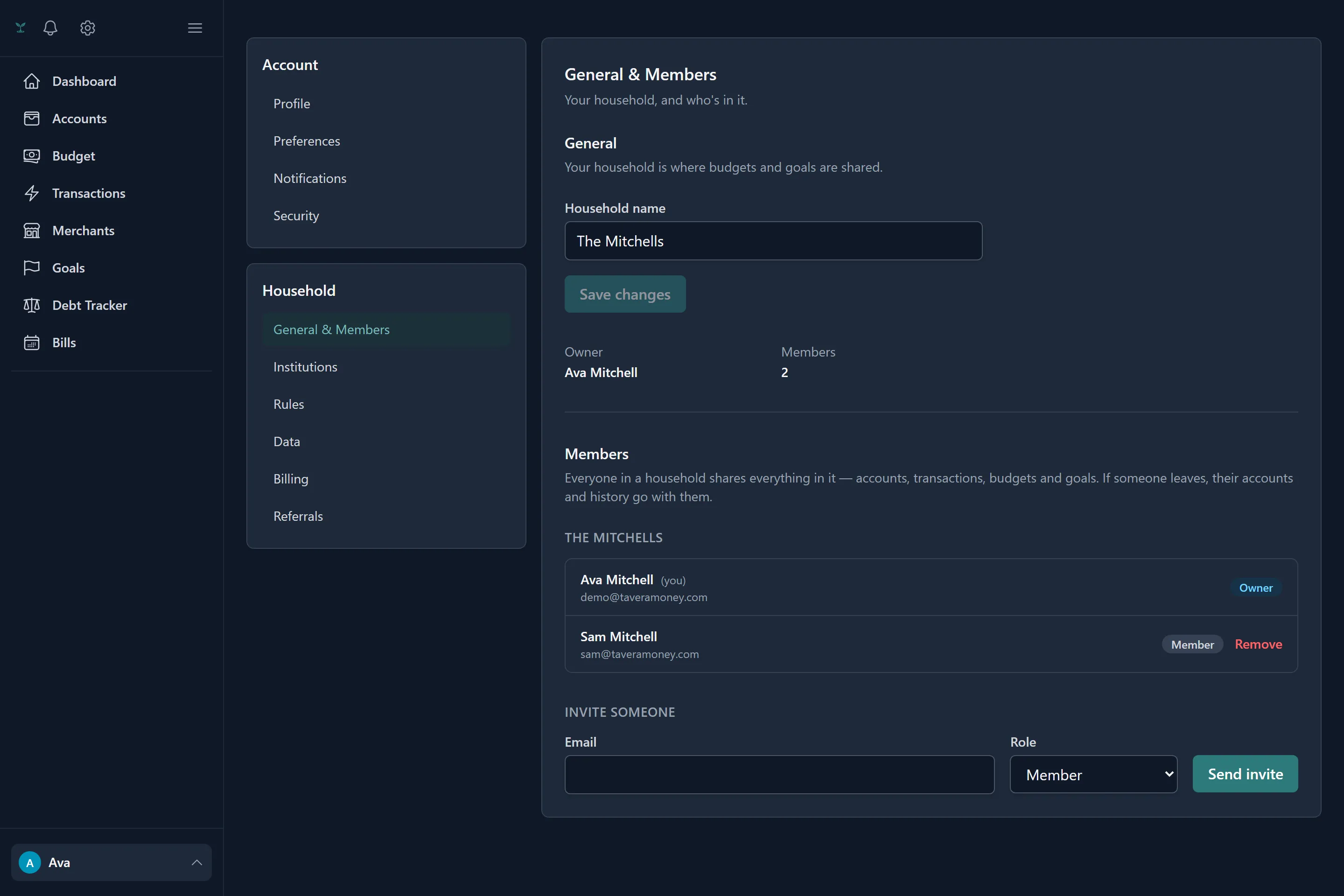Viewport: 1344px width, 896px height.
Task: Click the Owner badge for Ava Mitchell
Action: tap(1255, 588)
